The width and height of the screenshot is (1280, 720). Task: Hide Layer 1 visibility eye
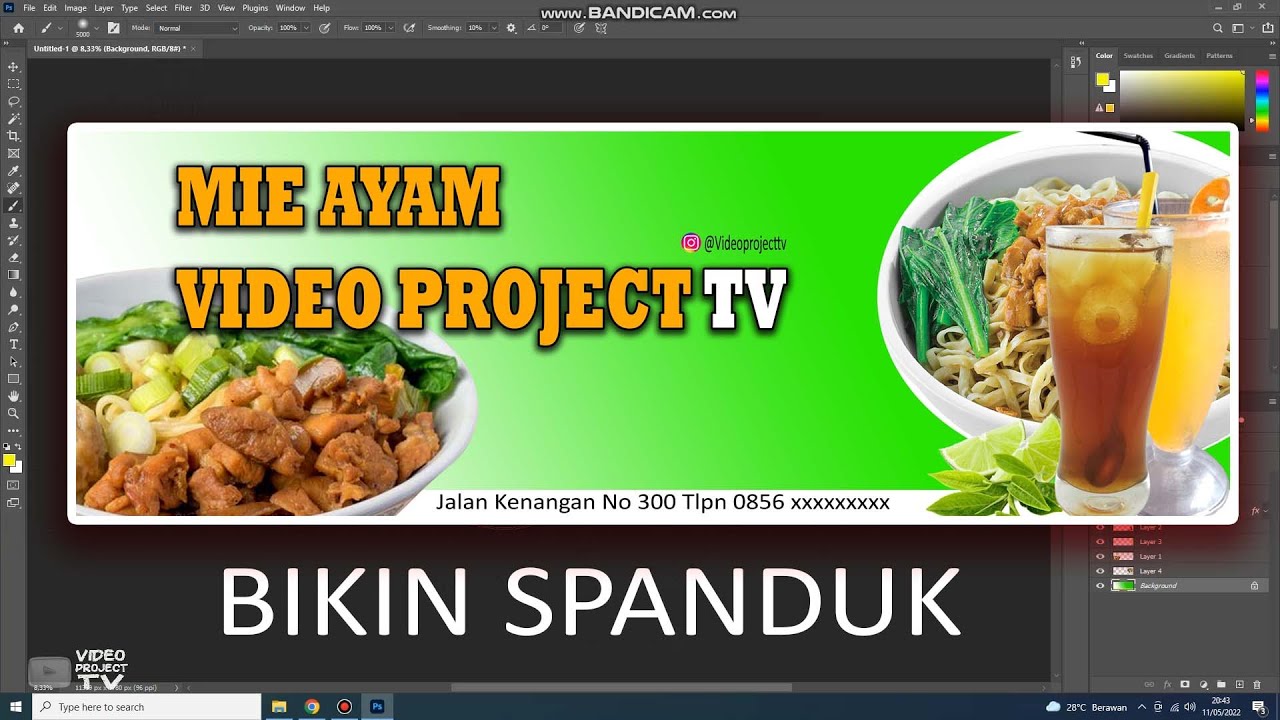click(x=1101, y=556)
